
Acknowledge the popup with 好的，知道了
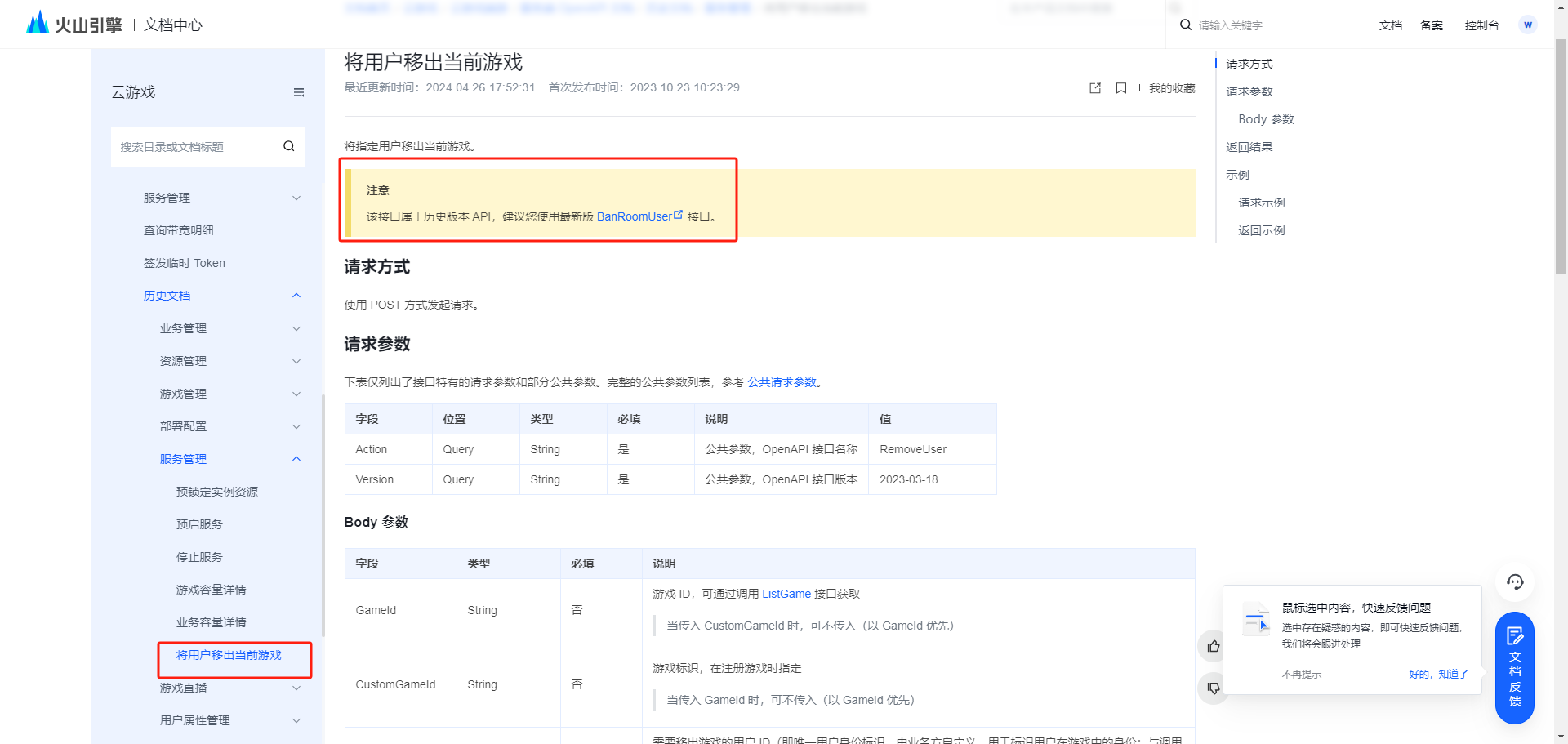click(1438, 674)
